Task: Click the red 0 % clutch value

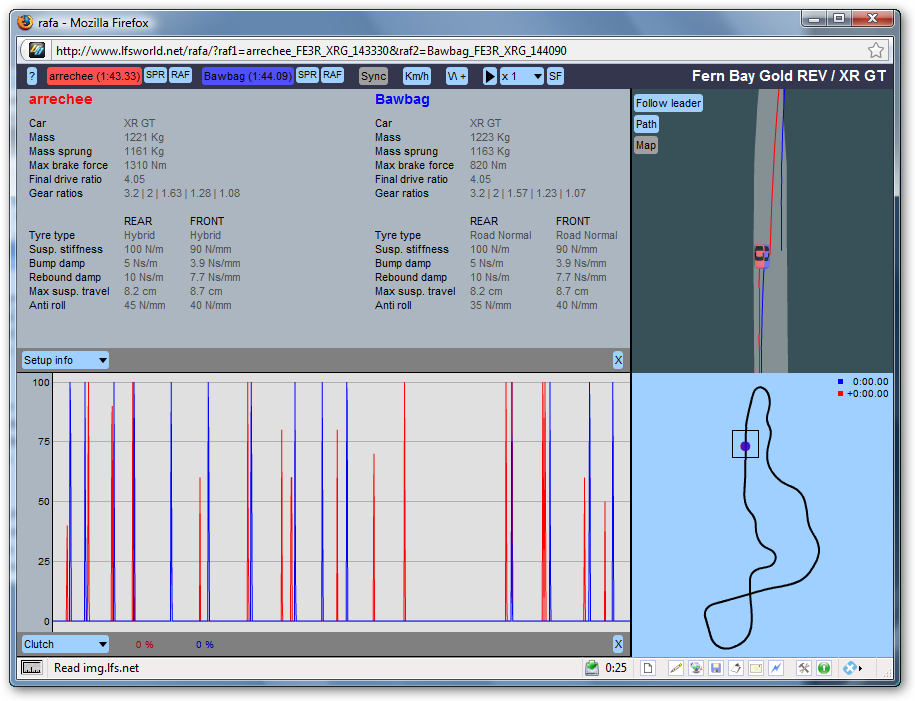Action: pyautogui.click(x=145, y=644)
